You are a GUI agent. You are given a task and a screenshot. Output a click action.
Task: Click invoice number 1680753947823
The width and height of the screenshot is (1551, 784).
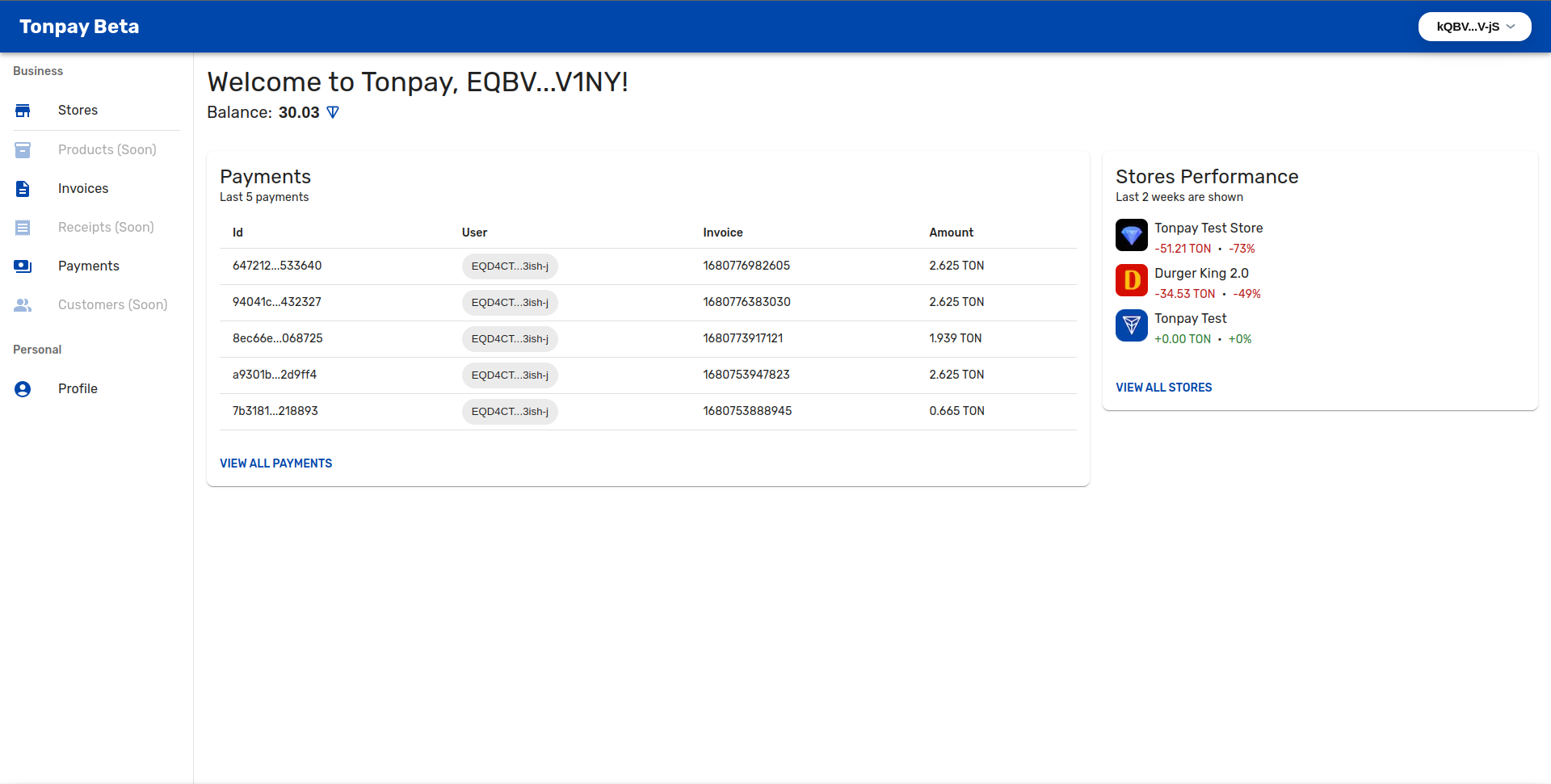746,375
